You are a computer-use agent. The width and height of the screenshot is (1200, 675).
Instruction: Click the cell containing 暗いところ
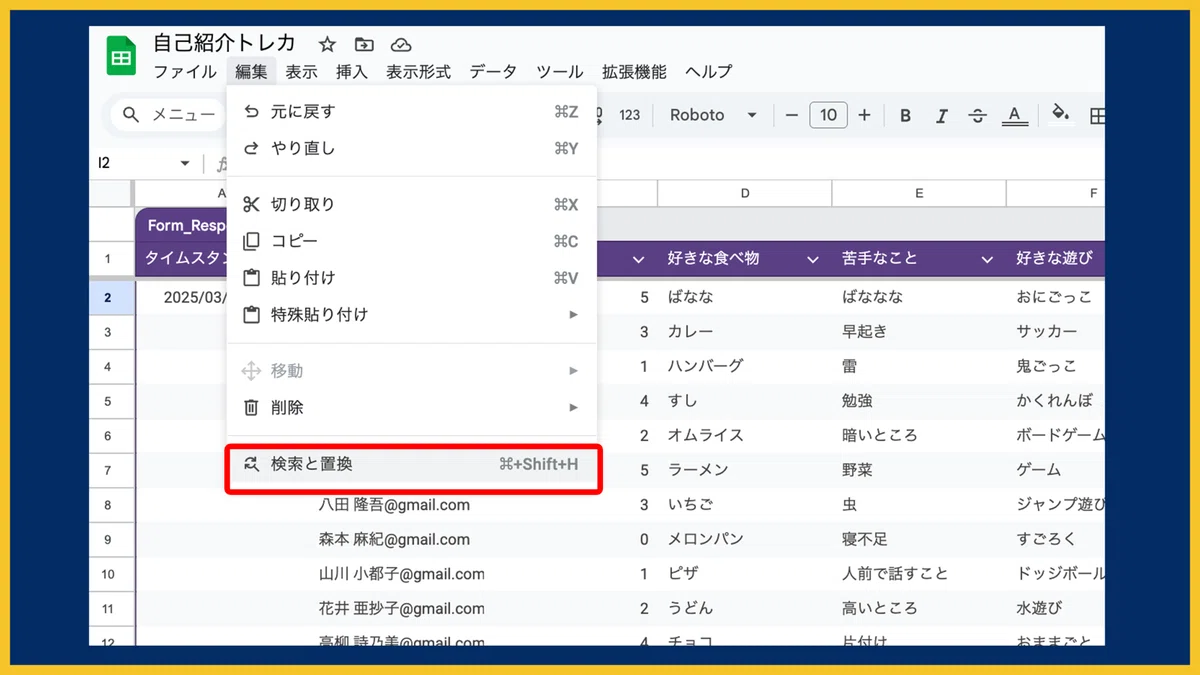tap(919, 435)
